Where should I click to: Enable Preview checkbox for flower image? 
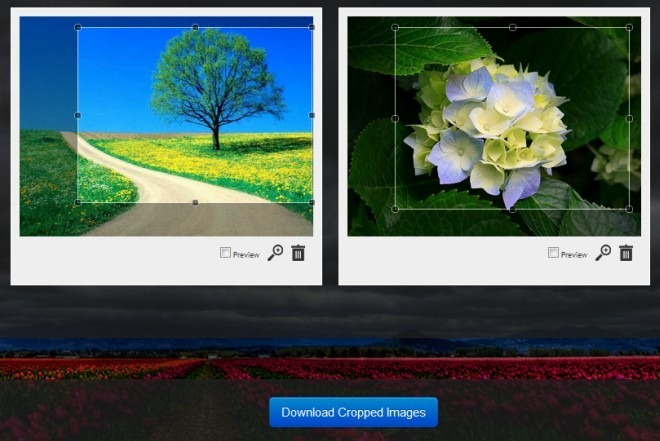pyautogui.click(x=554, y=252)
